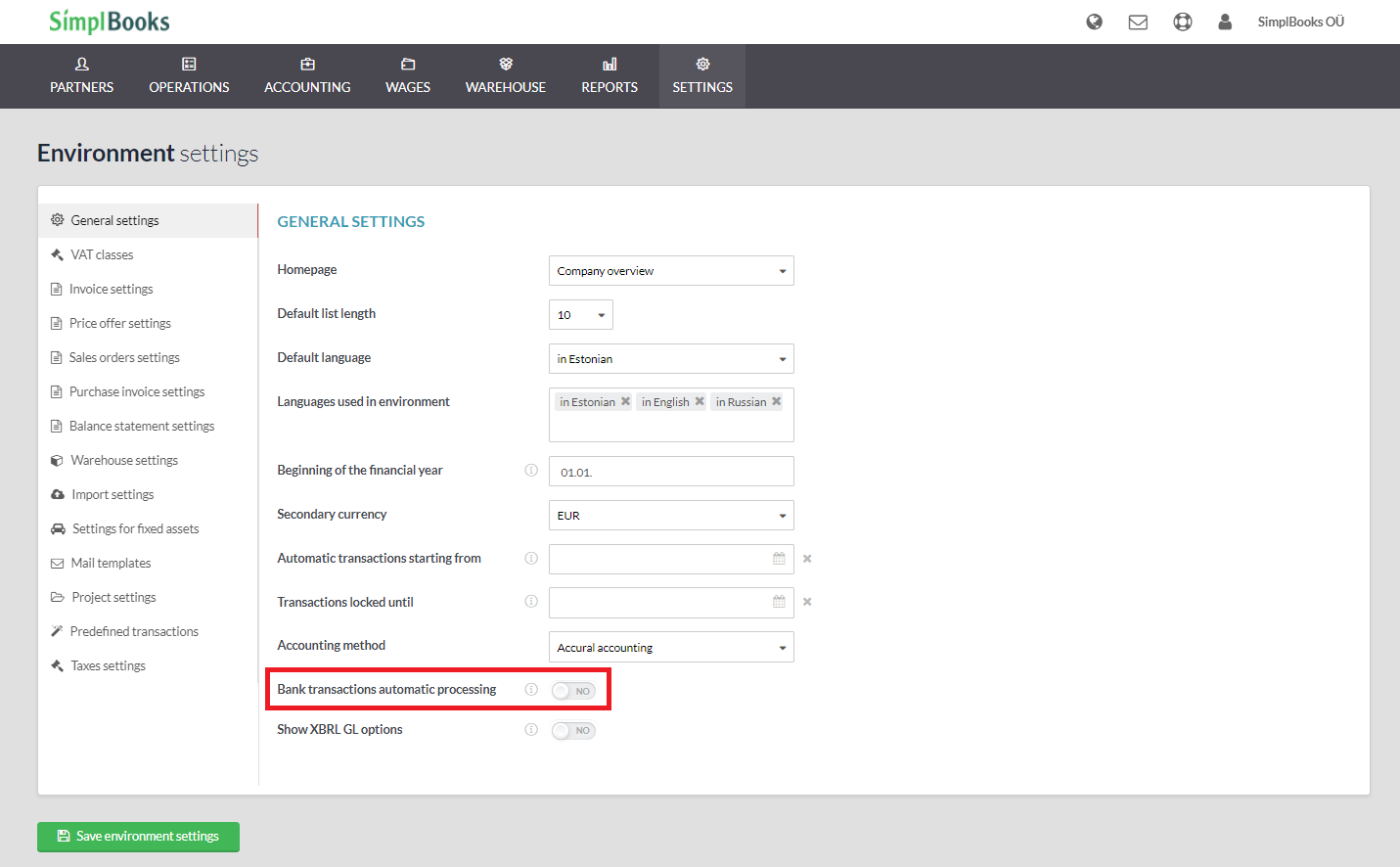Switch to the WAREHOUSE tab
Viewport: 1400px width, 867px height.
(505, 75)
